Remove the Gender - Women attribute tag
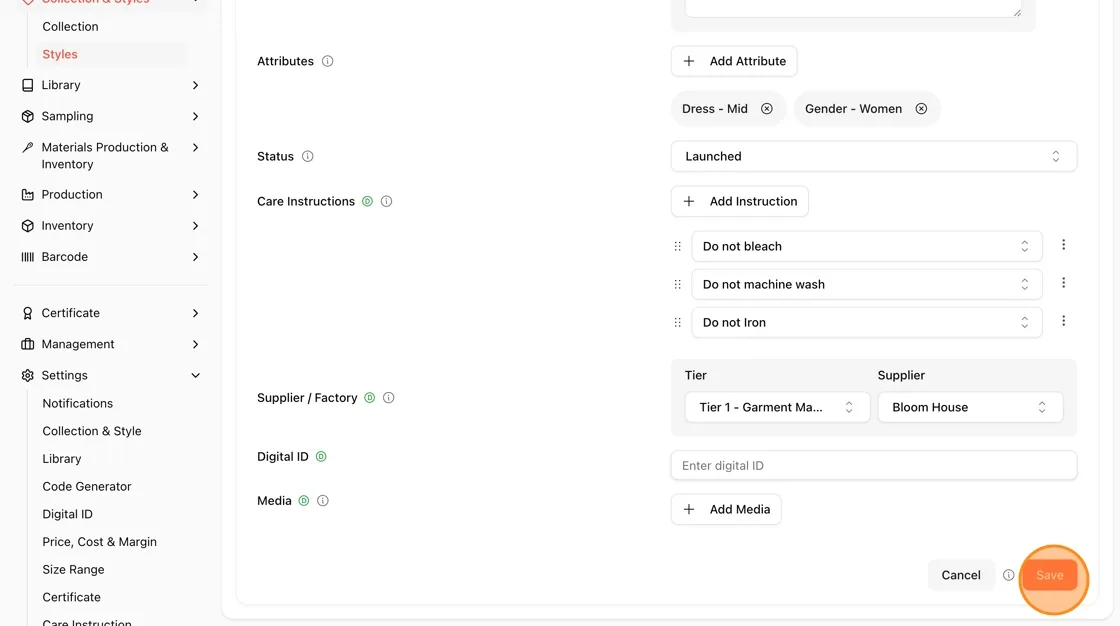 pos(921,109)
